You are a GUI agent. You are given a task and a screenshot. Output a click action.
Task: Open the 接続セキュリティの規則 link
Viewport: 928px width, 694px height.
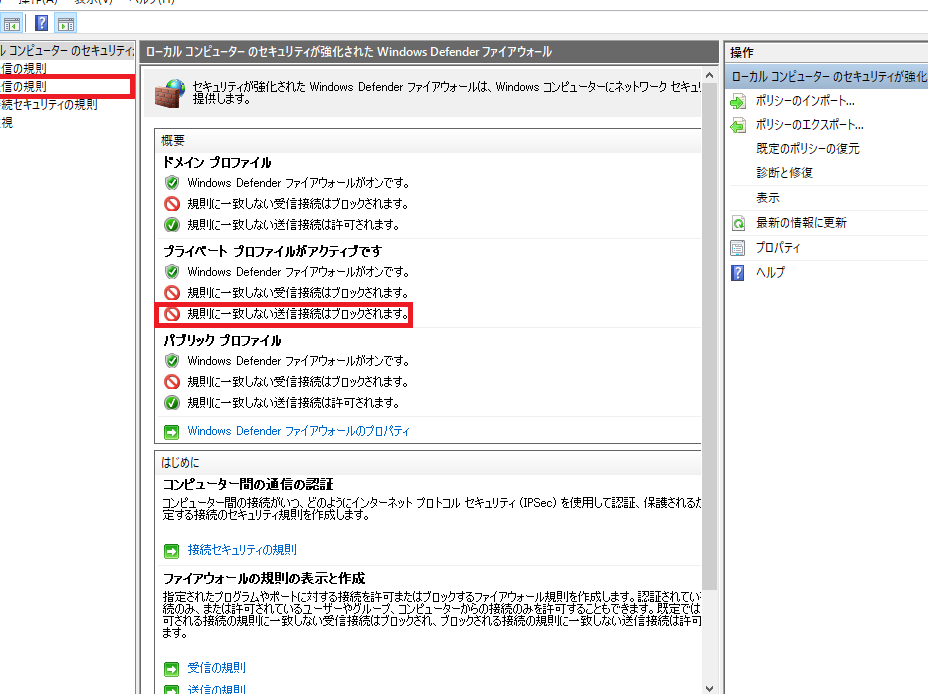[x=242, y=550]
